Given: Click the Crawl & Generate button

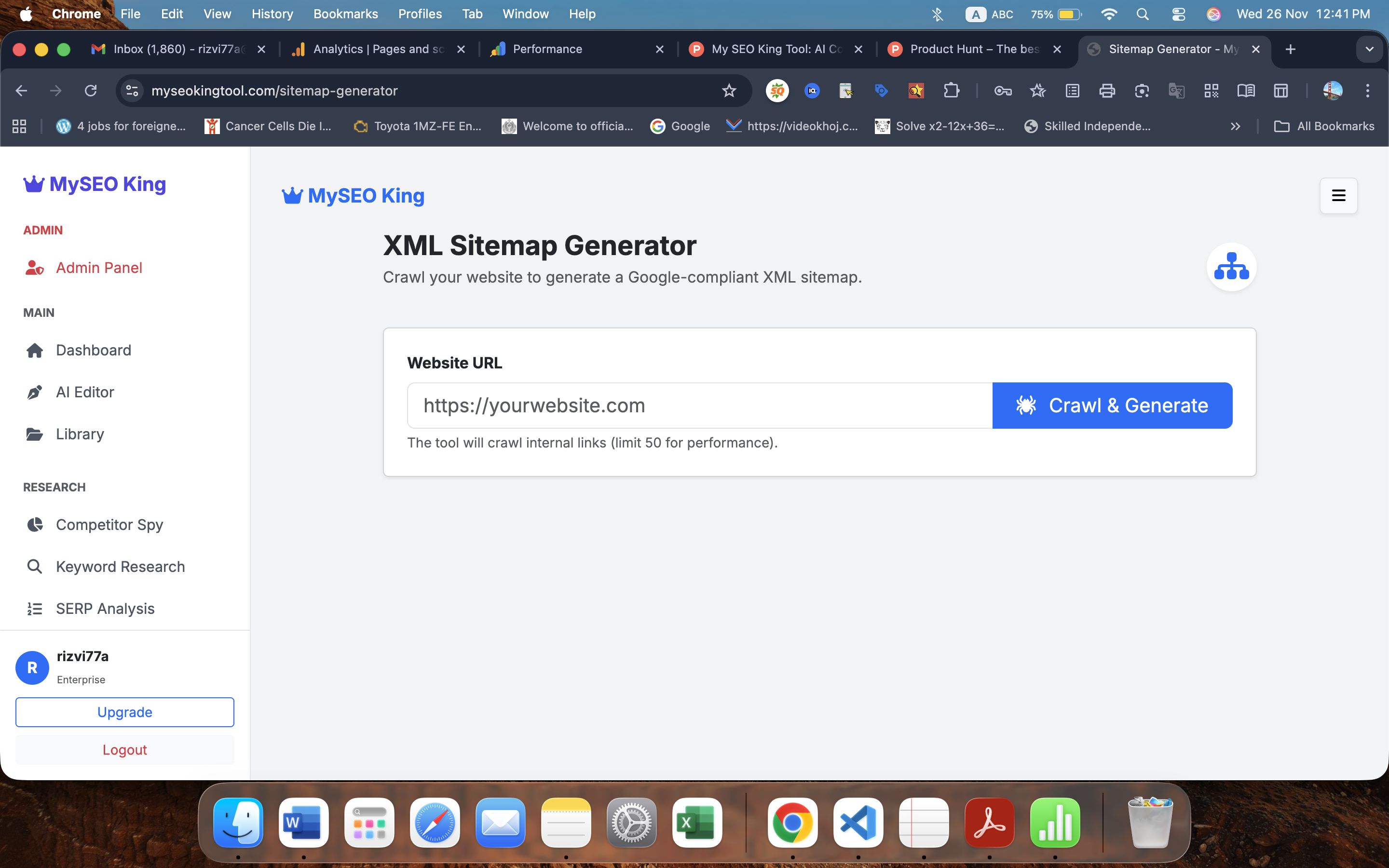Looking at the screenshot, I should (1112, 405).
